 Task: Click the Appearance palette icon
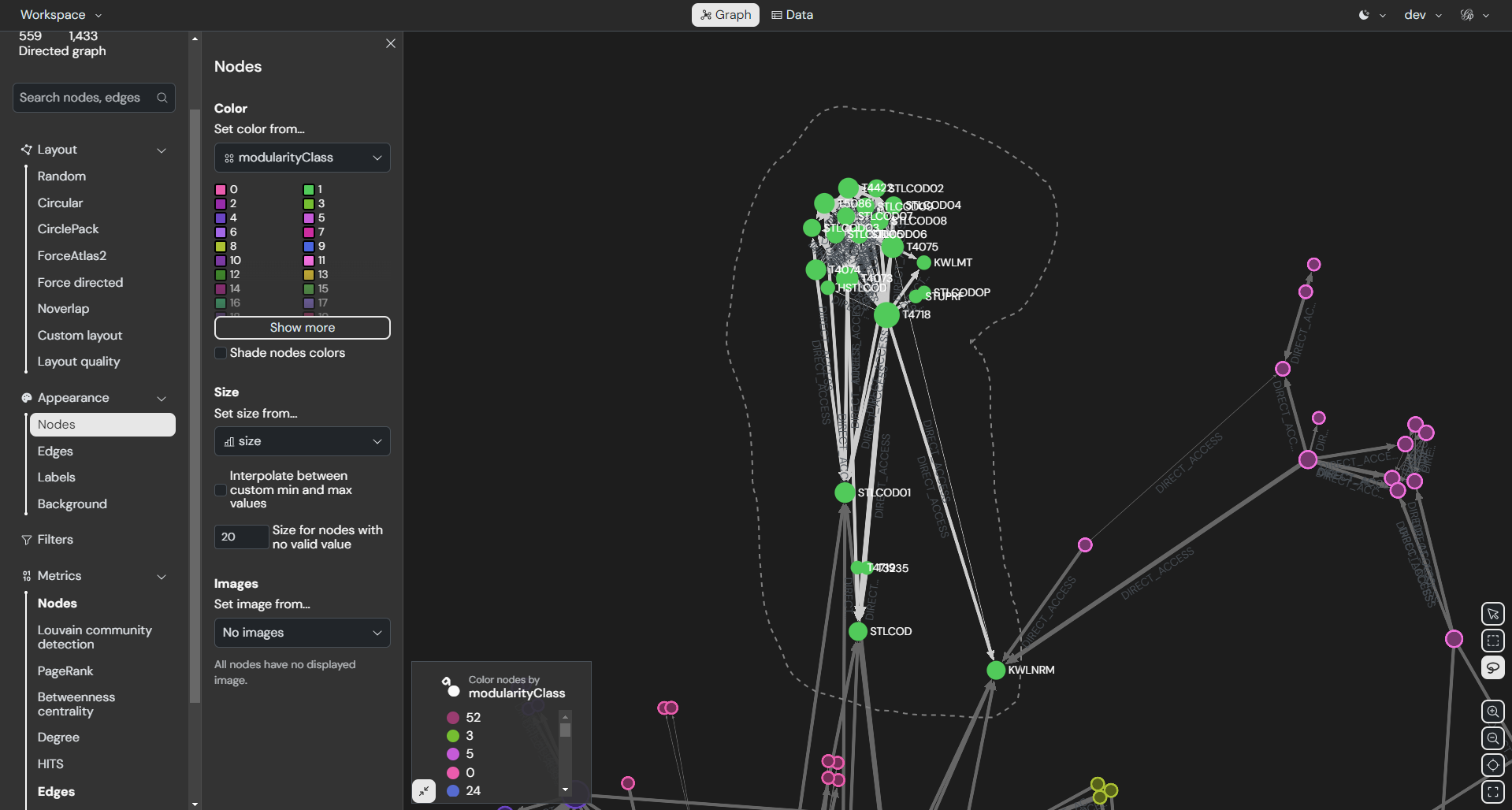[x=27, y=398]
